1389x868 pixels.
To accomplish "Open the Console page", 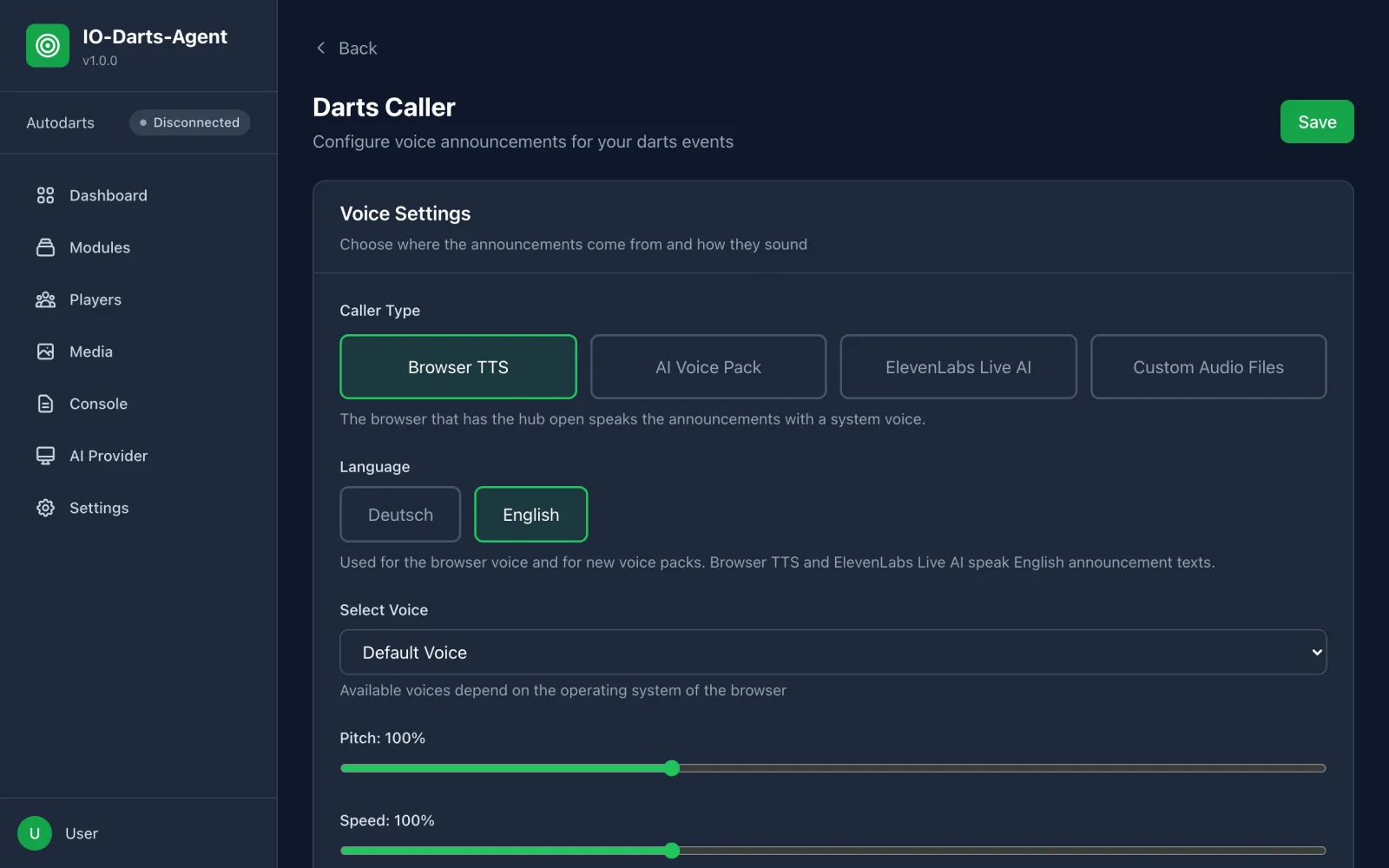I will [139, 404].
